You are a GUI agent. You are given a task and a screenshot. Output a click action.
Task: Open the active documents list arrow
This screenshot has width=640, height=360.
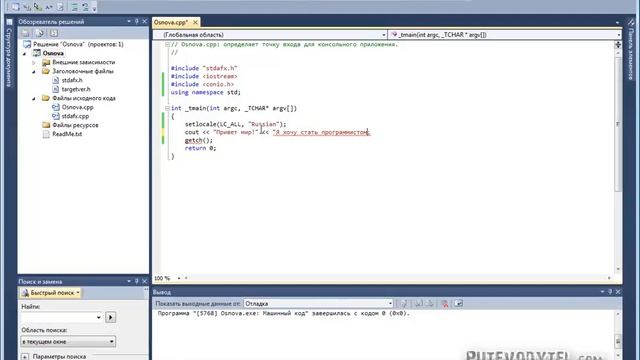coord(618,23)
